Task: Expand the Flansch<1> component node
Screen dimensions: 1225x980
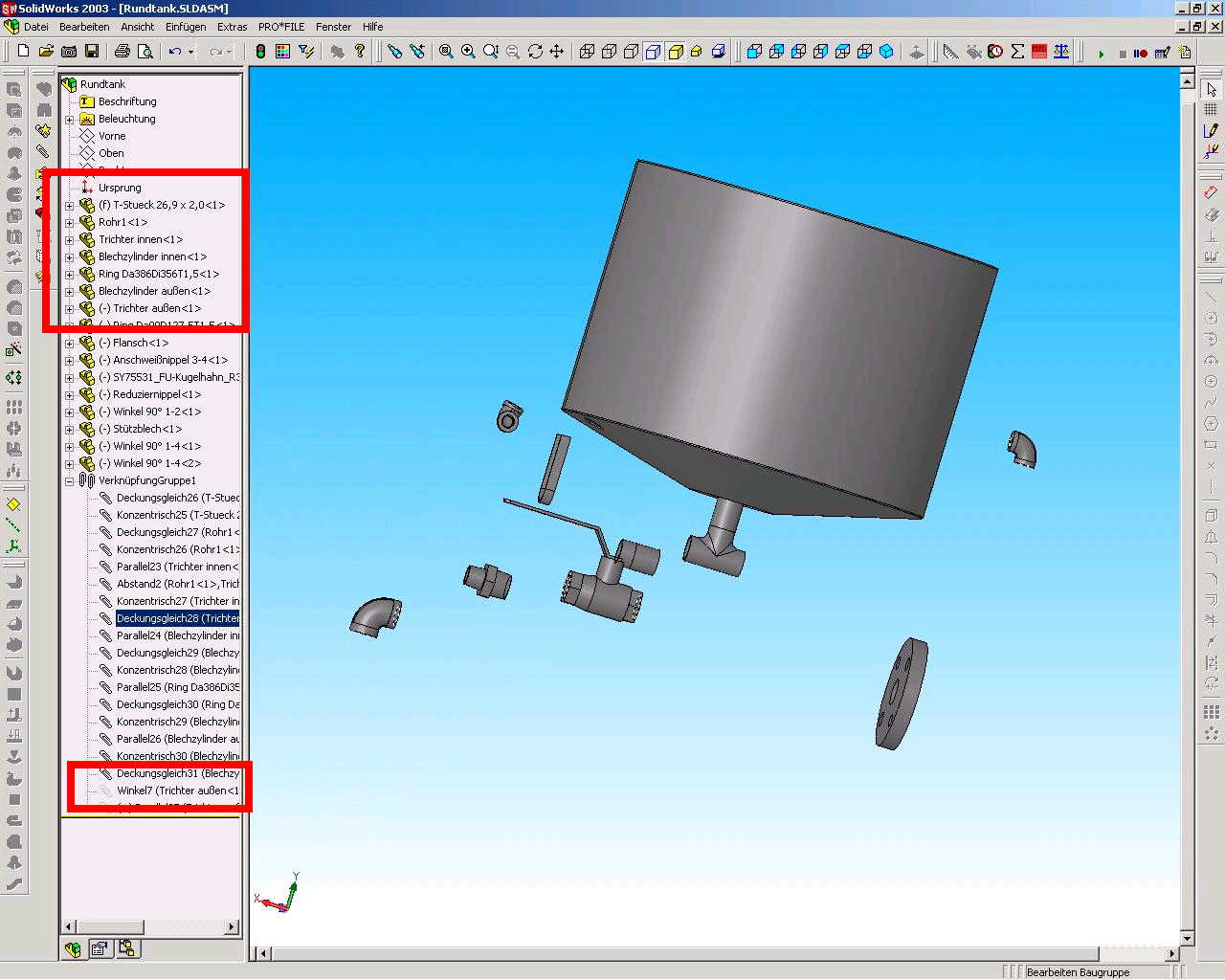Action: [x=69, y=344]
